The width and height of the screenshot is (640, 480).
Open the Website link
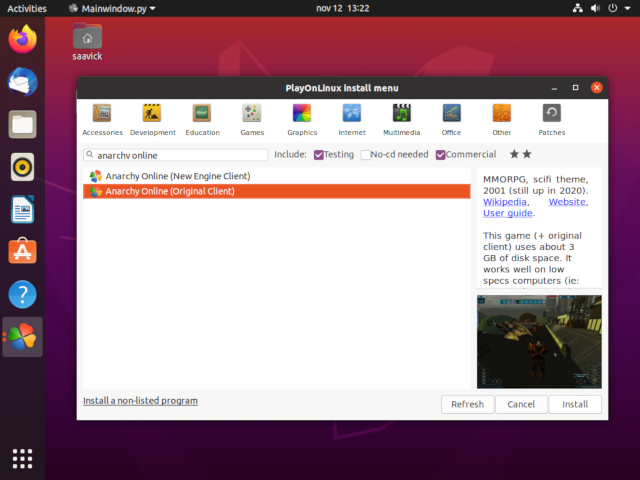point(567,202)
